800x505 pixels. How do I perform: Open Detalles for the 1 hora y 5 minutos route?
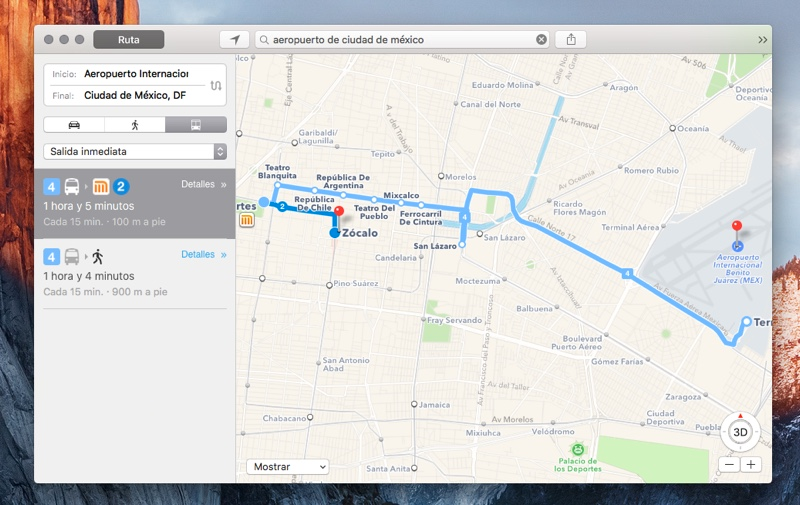[x=204, y=184]
